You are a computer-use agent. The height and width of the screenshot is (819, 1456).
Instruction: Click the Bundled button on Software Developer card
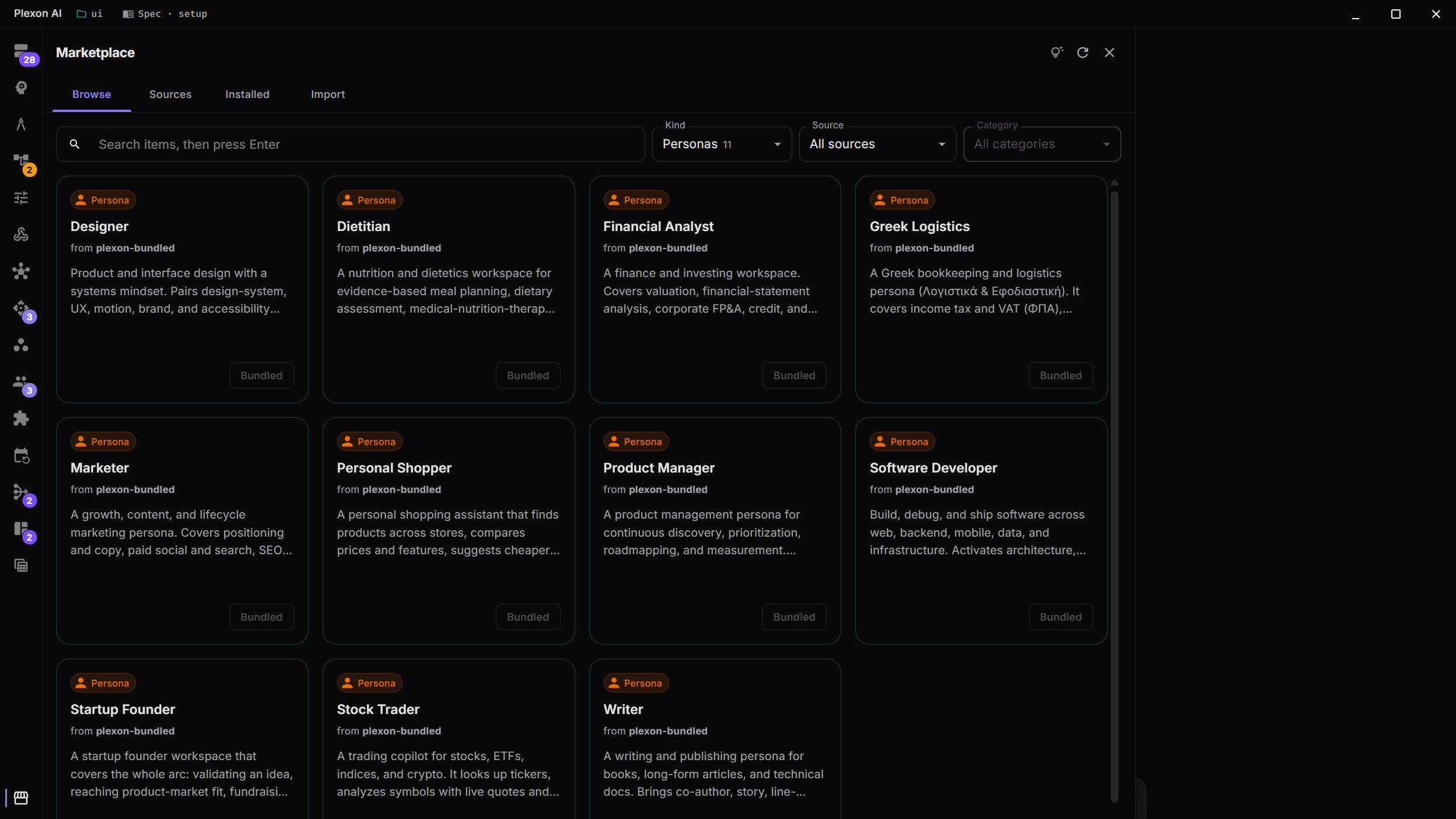click(1060, 617)
